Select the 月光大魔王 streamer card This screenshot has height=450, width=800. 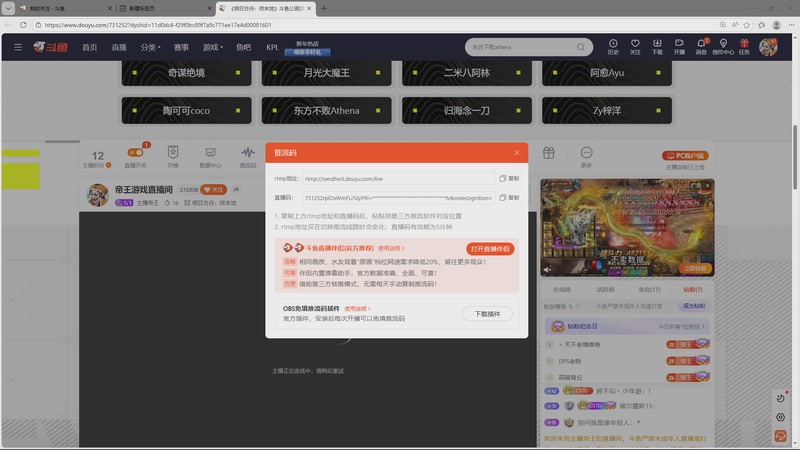point(327,72)
